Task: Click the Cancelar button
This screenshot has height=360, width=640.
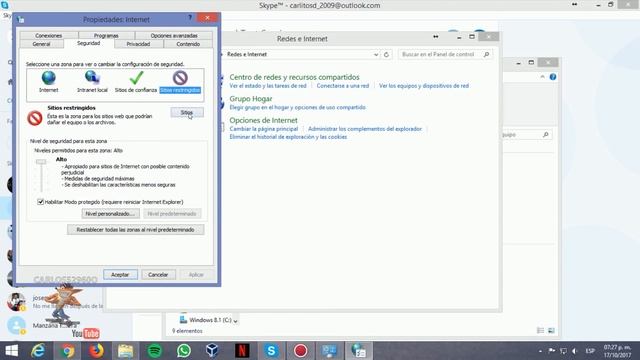Action: [158, 274]
